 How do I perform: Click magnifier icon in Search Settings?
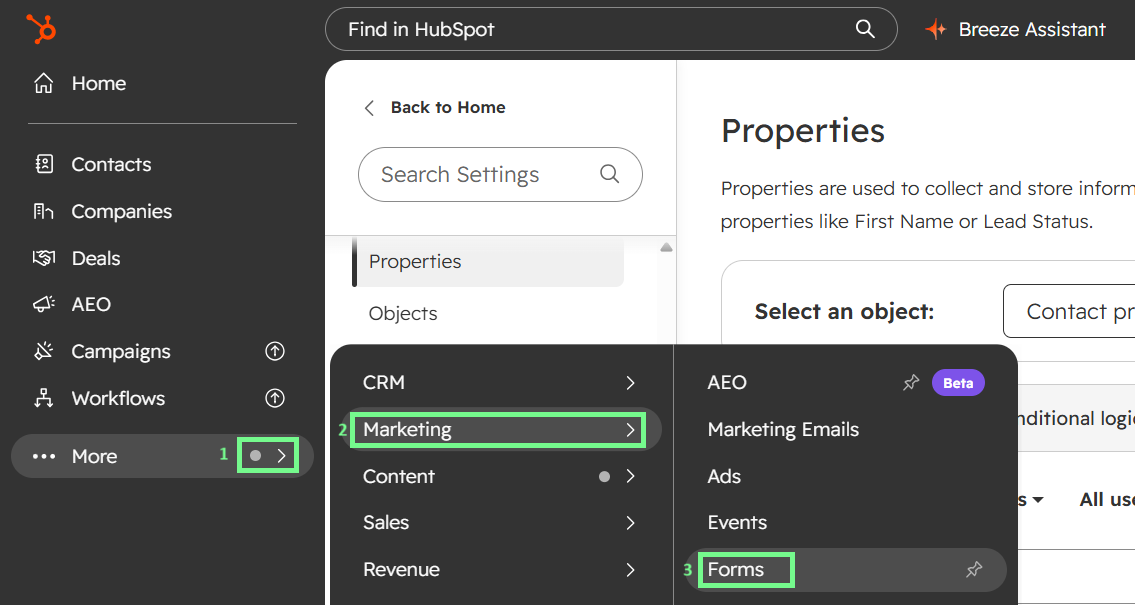[x=609, y=174]
